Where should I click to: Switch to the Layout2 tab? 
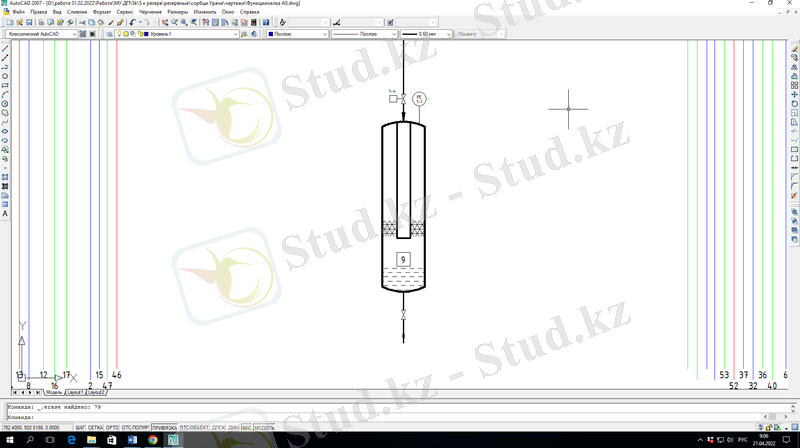(x=95, y=392)
